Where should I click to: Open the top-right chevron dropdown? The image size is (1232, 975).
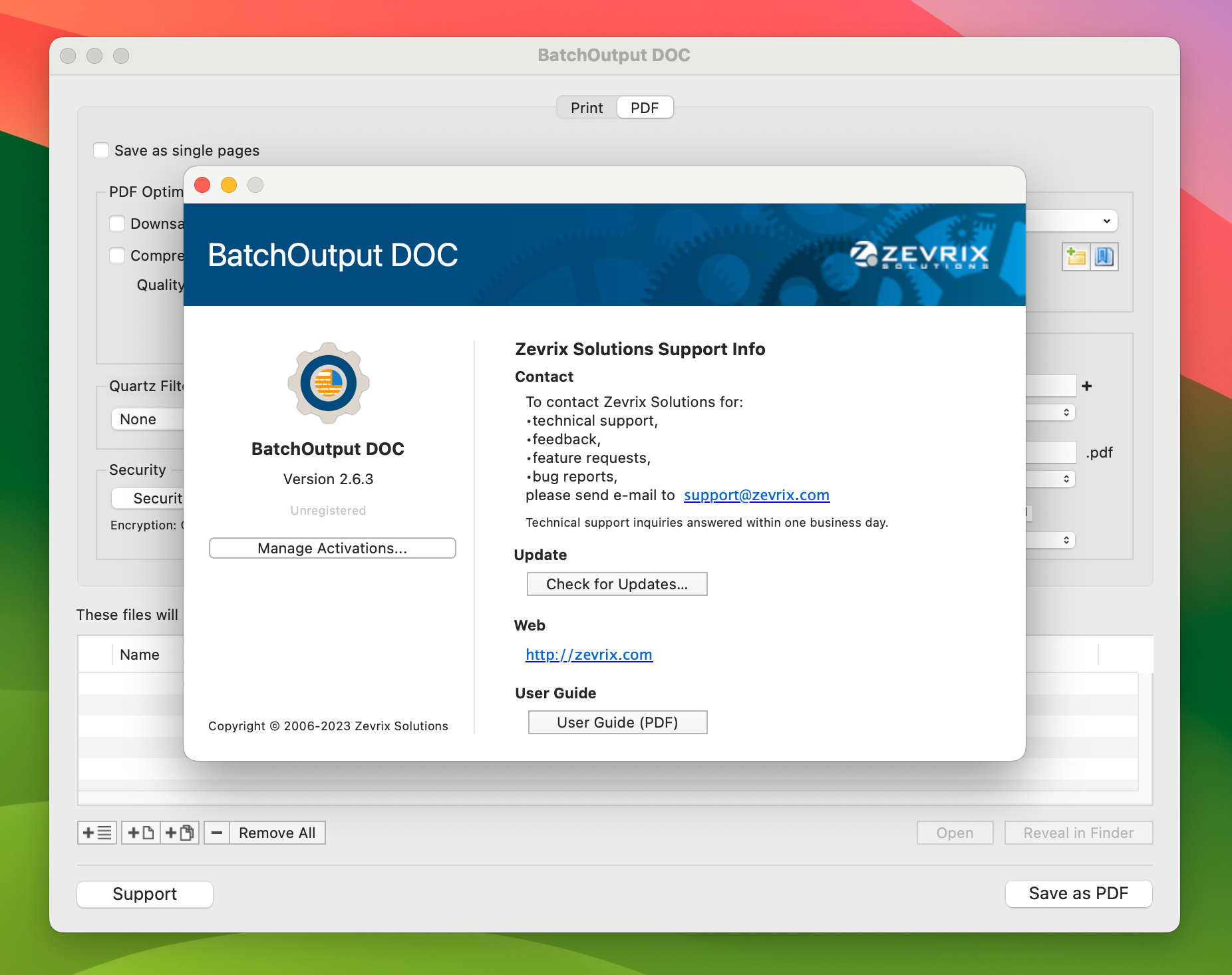tap(1106, 221)
